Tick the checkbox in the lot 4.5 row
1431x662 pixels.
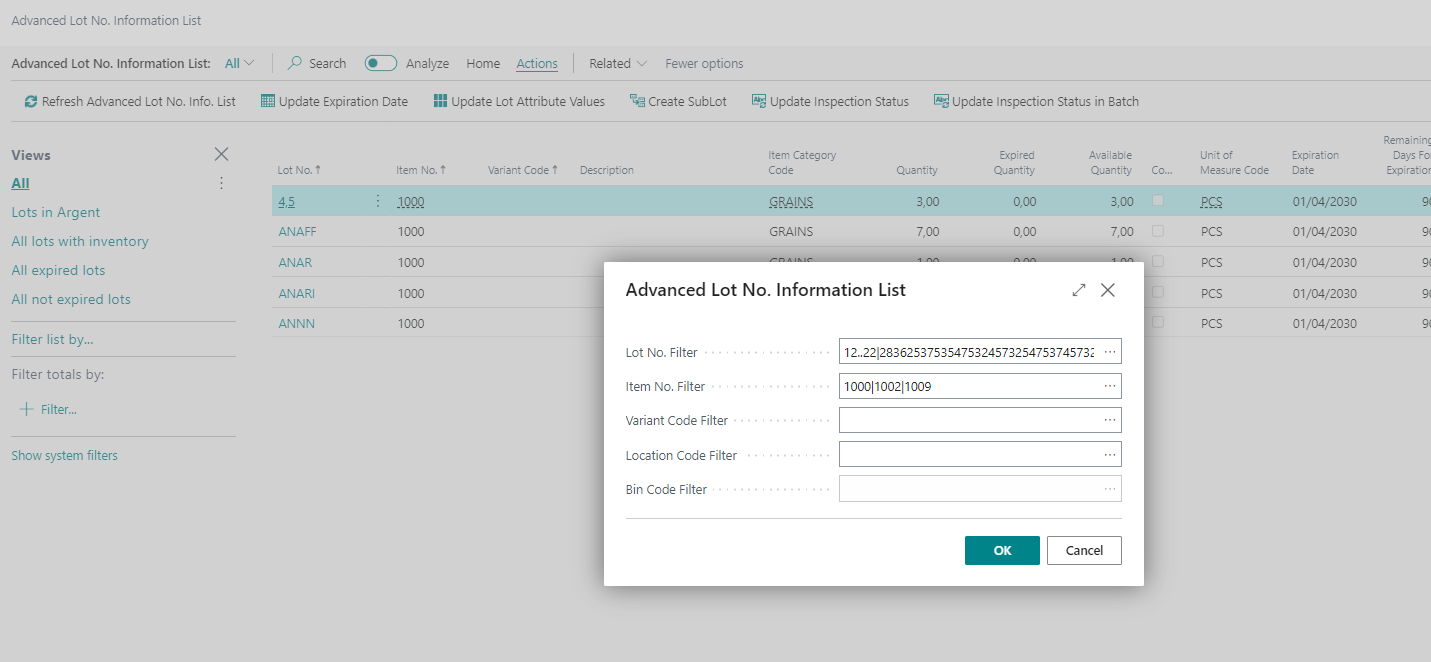[1158, 201]
